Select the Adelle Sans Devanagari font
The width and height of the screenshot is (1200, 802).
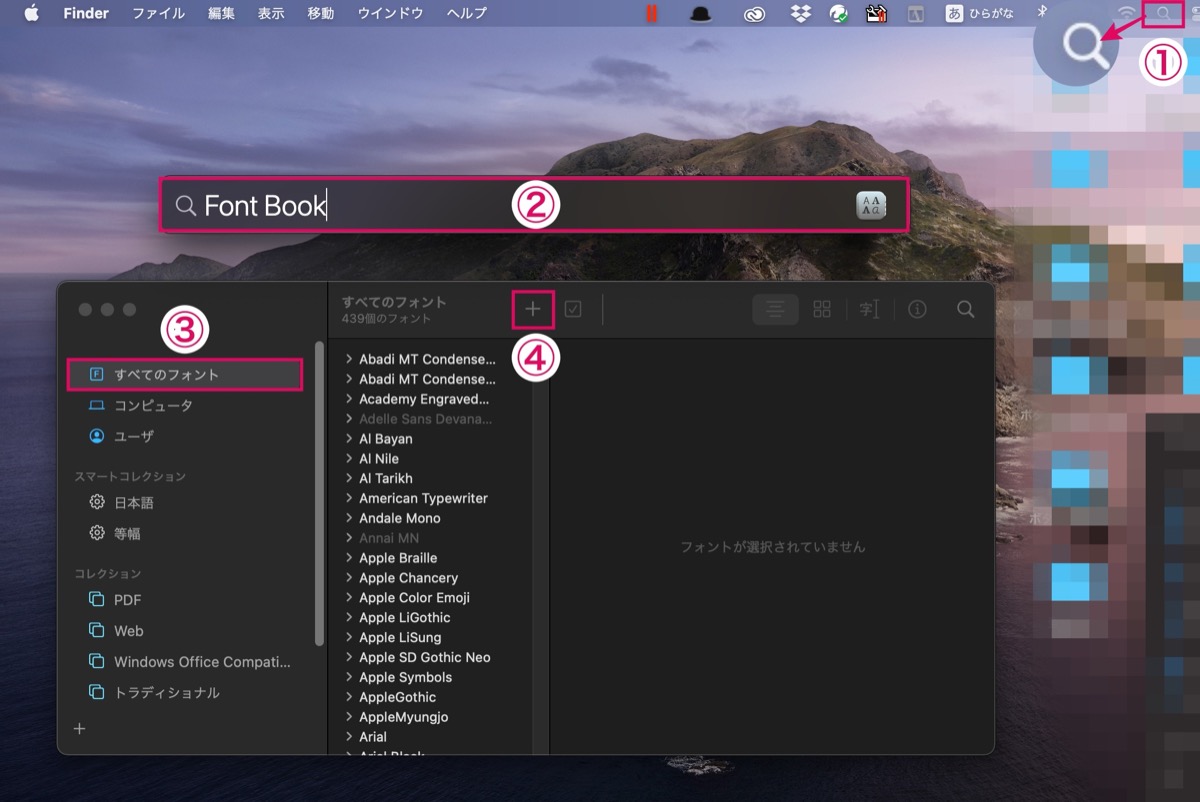(x=426, y=419)
